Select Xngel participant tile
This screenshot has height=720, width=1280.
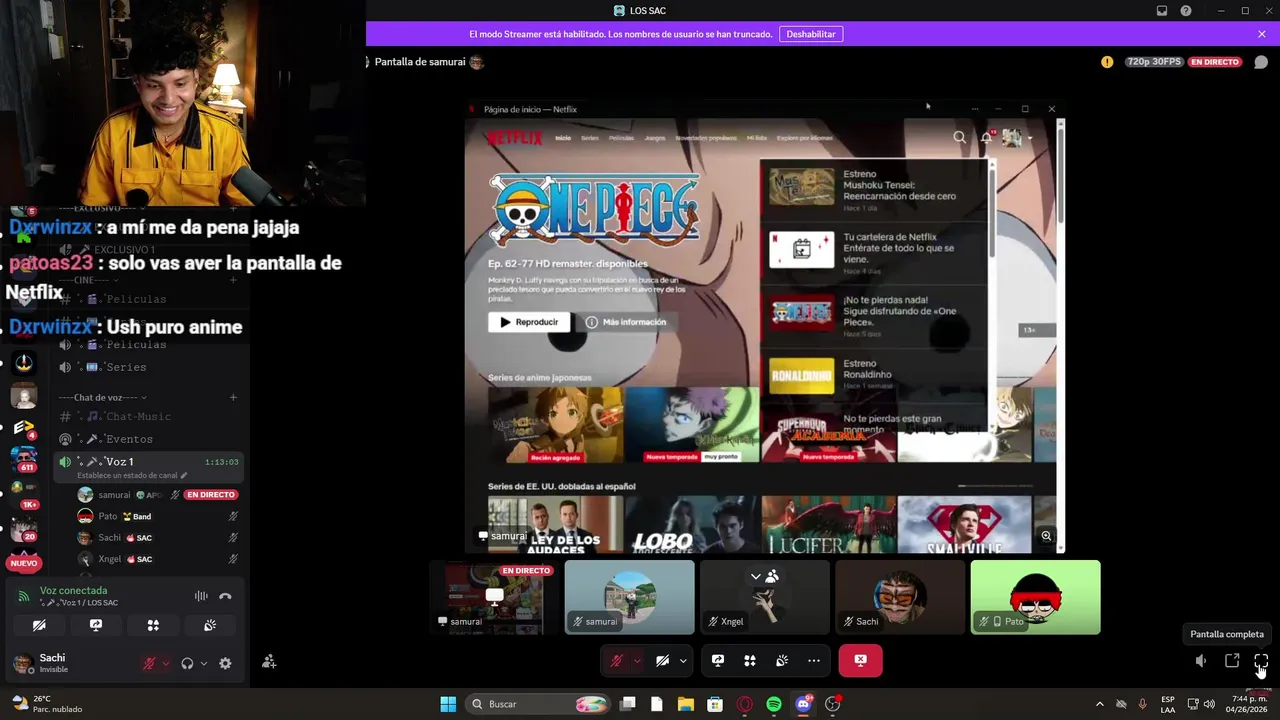765,597
